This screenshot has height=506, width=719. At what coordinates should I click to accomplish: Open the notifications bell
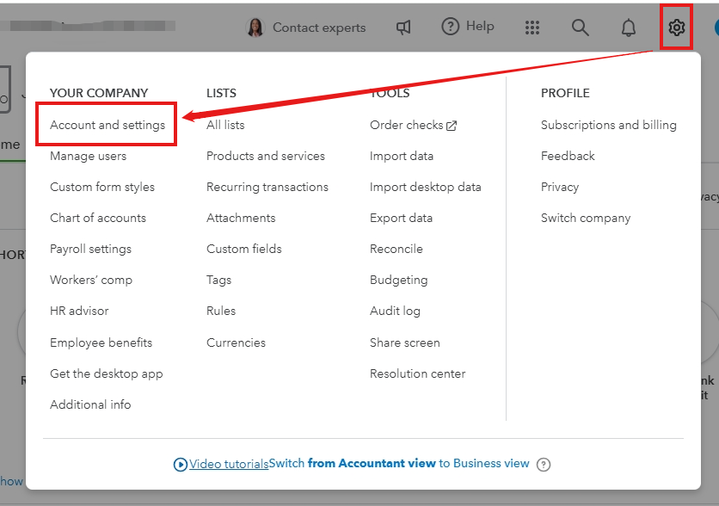tap(628, 27)
